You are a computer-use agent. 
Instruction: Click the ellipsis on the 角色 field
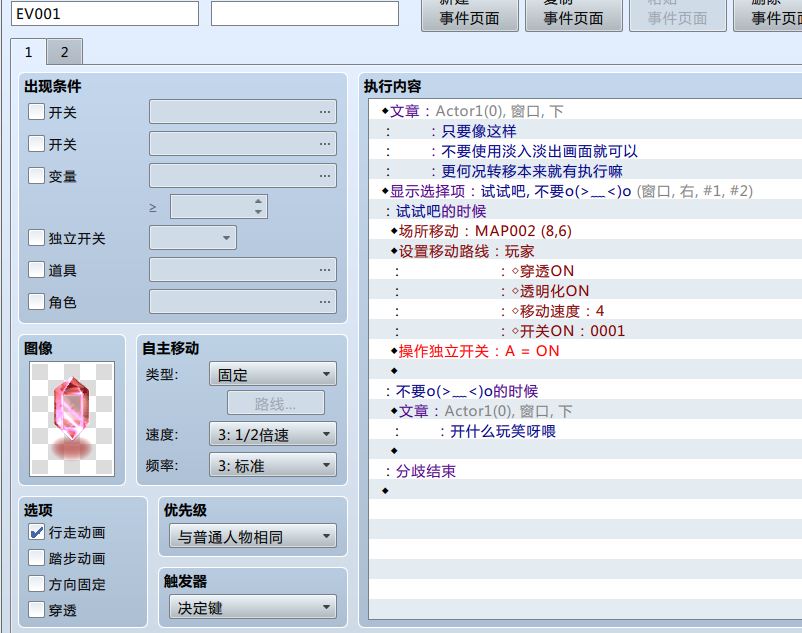pos(325,302)
